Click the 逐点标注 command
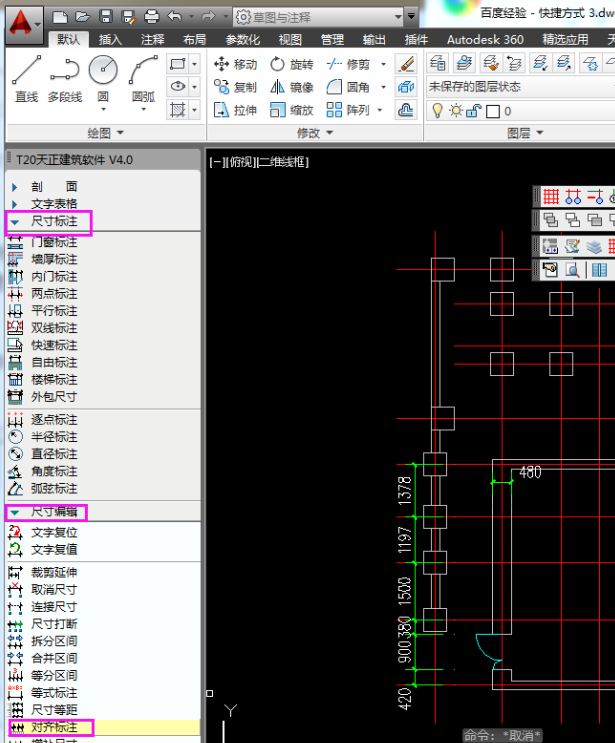Screen dimensions: 615x743 54,420
